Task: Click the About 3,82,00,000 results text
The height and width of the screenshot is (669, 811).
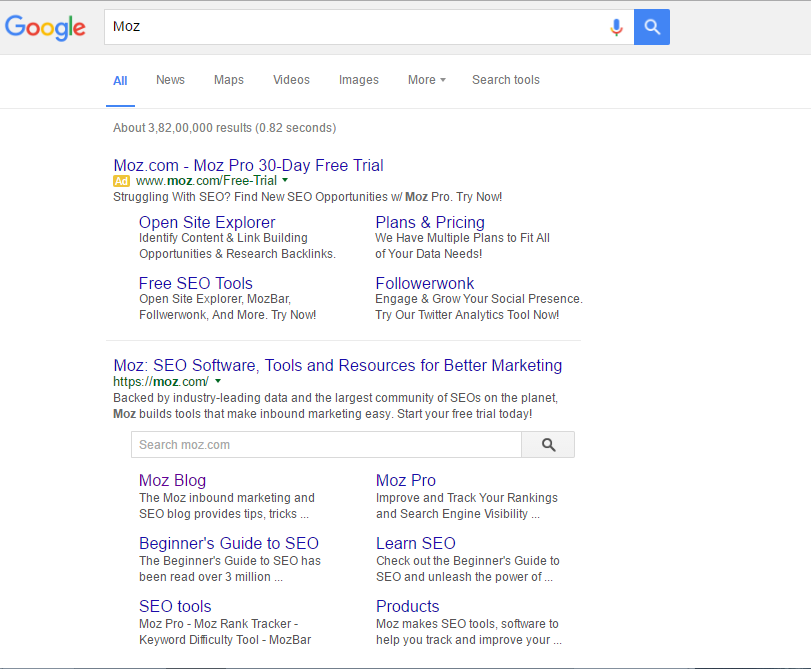Action: coord(224,128)
